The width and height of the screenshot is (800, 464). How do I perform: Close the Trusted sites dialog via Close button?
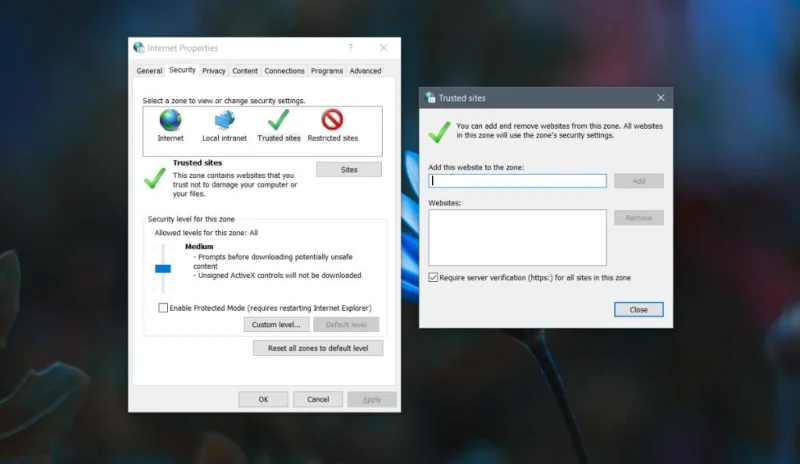pos(639,309)
